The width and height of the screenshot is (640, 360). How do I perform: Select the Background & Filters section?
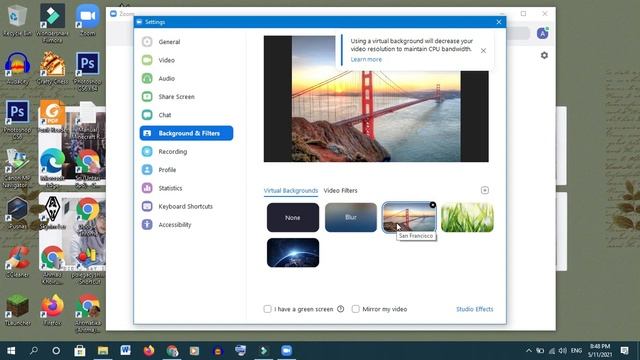pyautogui.click(x=186, y=133)
